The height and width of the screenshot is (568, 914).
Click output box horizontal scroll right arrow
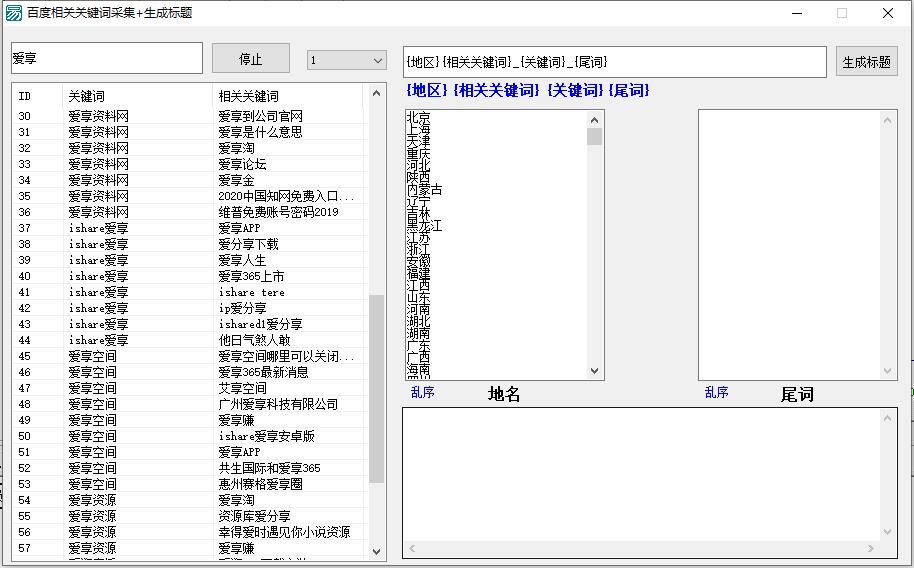[x=871, y=548]
